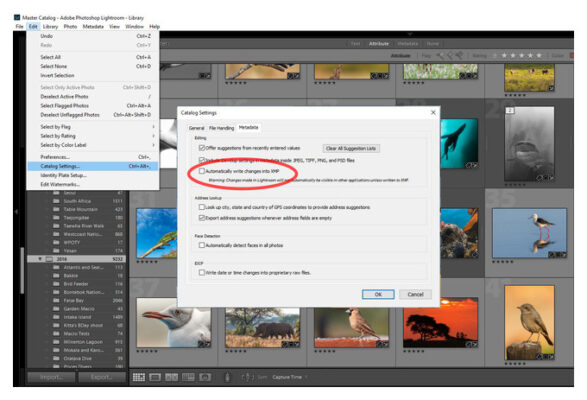Choose Select All in the Edit menu

pos(93,57)
